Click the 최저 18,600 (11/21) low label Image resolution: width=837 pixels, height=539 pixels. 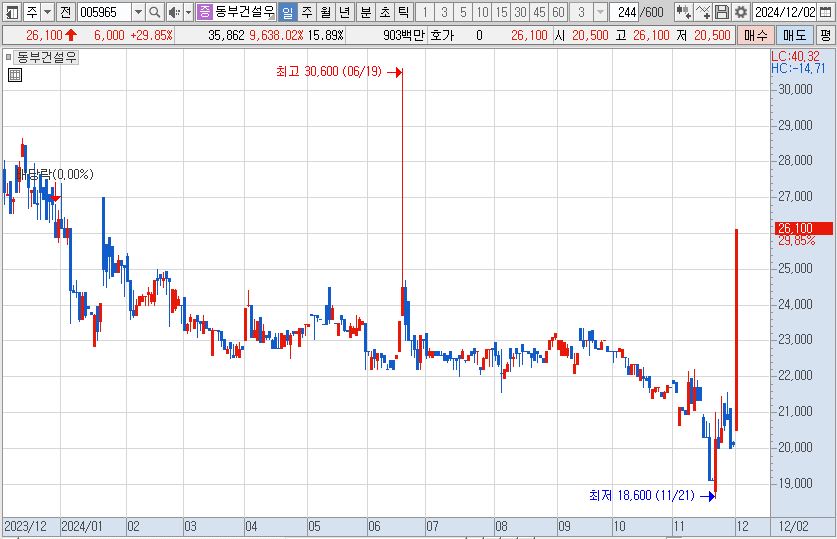(x=642, y=496)
